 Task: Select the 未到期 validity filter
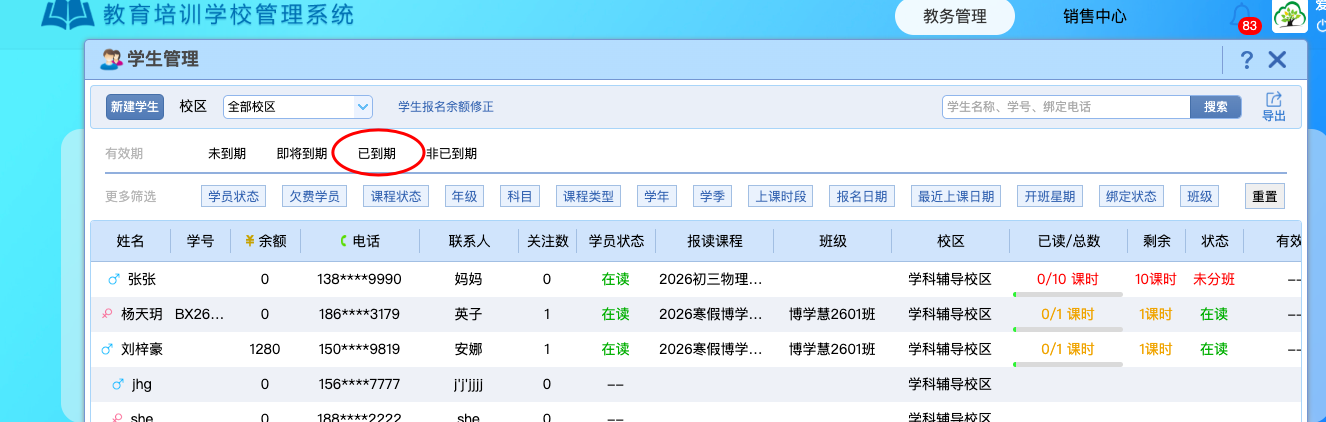[227, 154]
